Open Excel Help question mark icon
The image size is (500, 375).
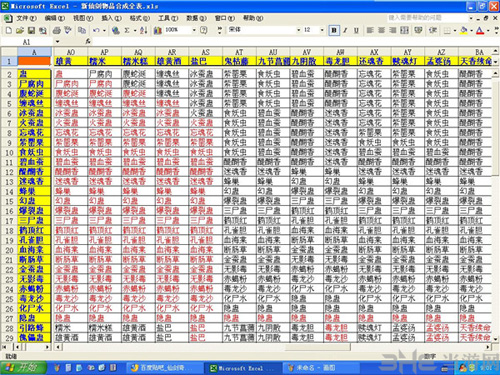[x=203, y=31]
